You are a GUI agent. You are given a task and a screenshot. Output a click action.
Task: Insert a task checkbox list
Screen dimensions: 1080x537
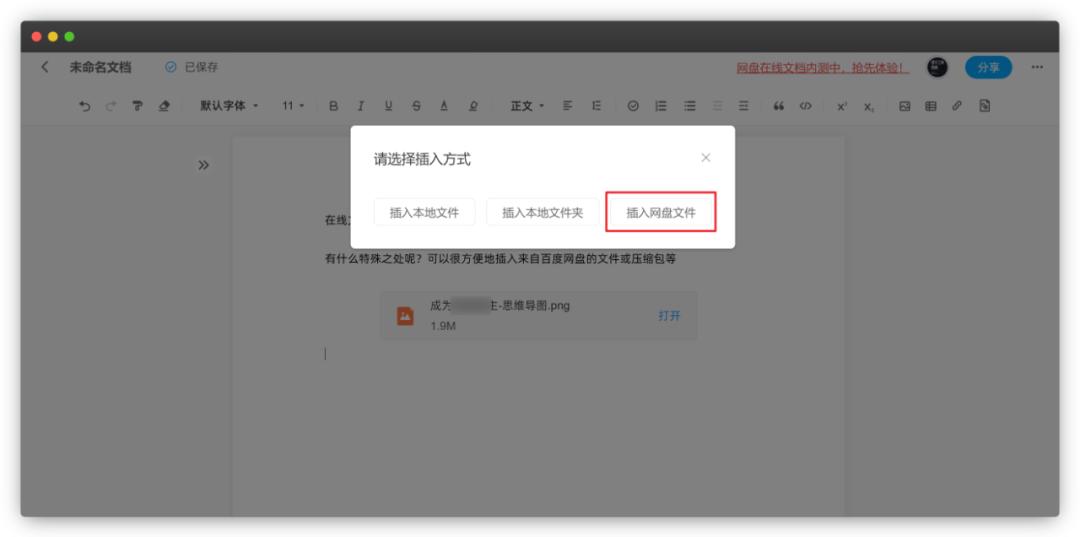[633, 106]
